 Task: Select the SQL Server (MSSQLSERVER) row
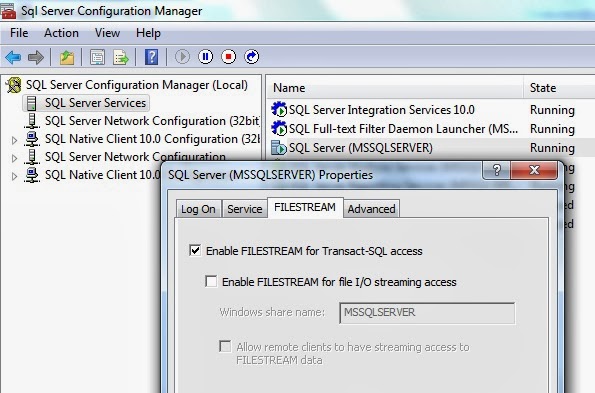pos(360,148)
